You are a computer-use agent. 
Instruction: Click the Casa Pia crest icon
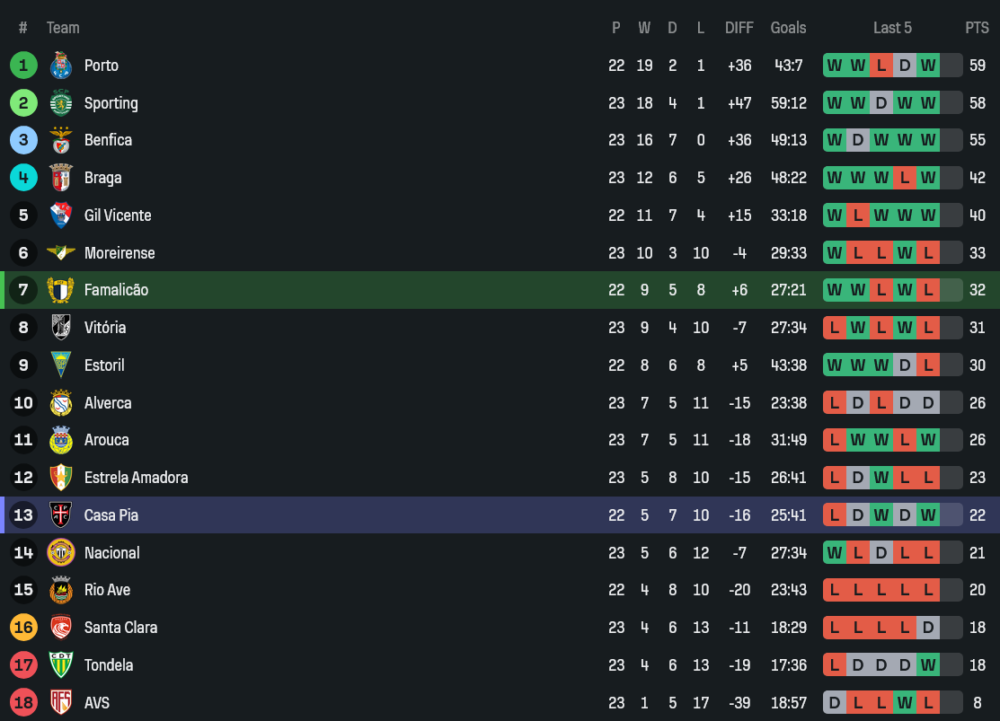pos(61,515)
